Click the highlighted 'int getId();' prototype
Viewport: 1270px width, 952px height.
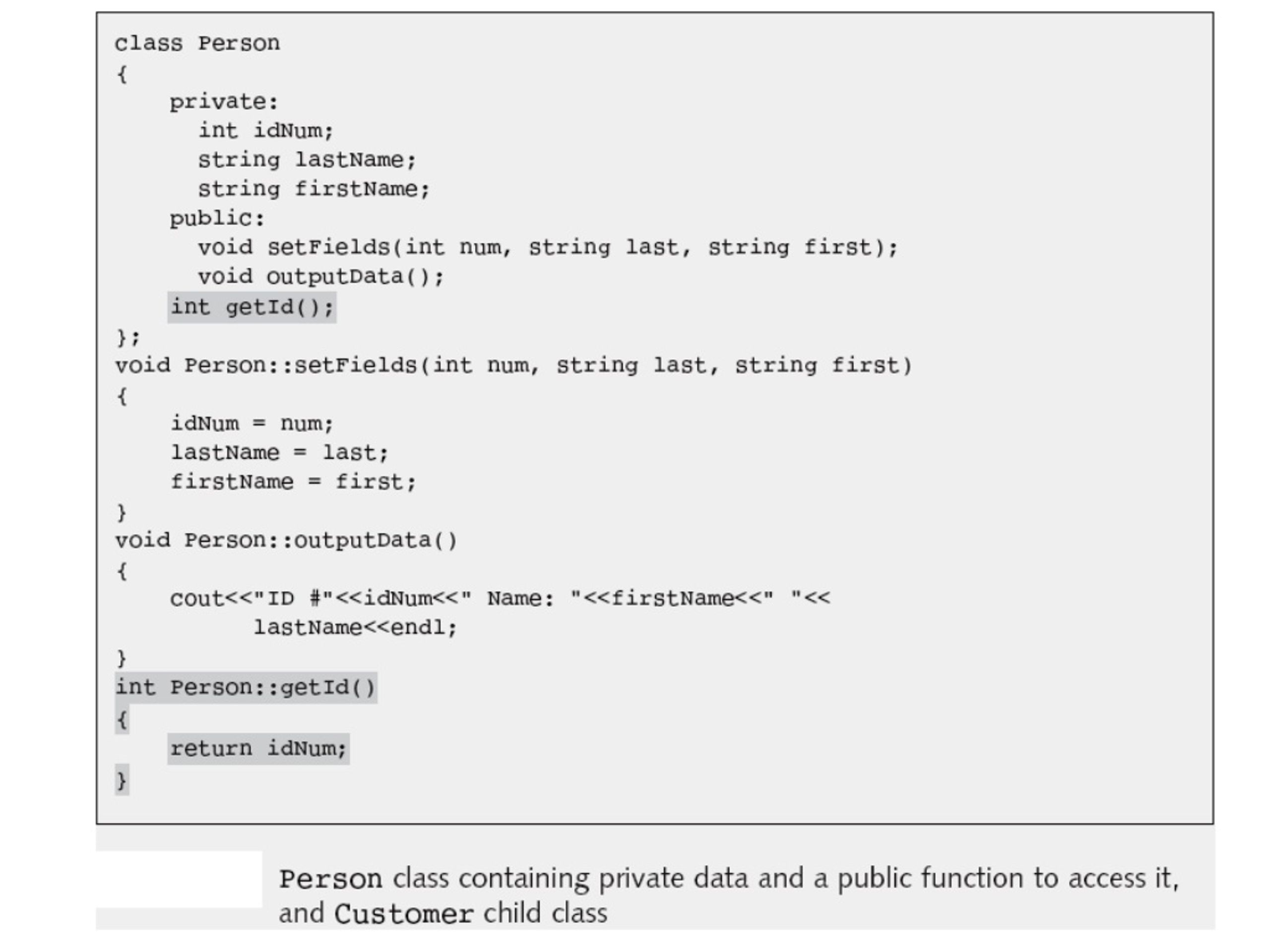(x=252, y=307)
